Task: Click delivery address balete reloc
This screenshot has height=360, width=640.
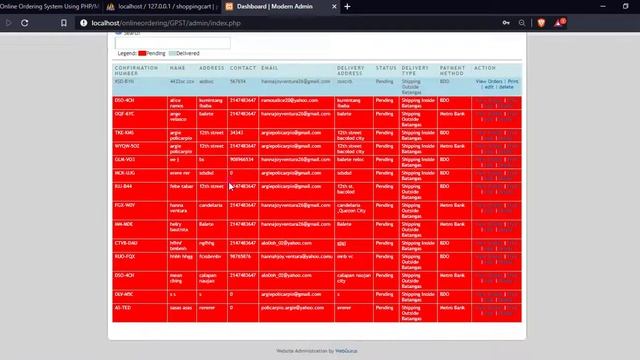Action: point(350,160)
